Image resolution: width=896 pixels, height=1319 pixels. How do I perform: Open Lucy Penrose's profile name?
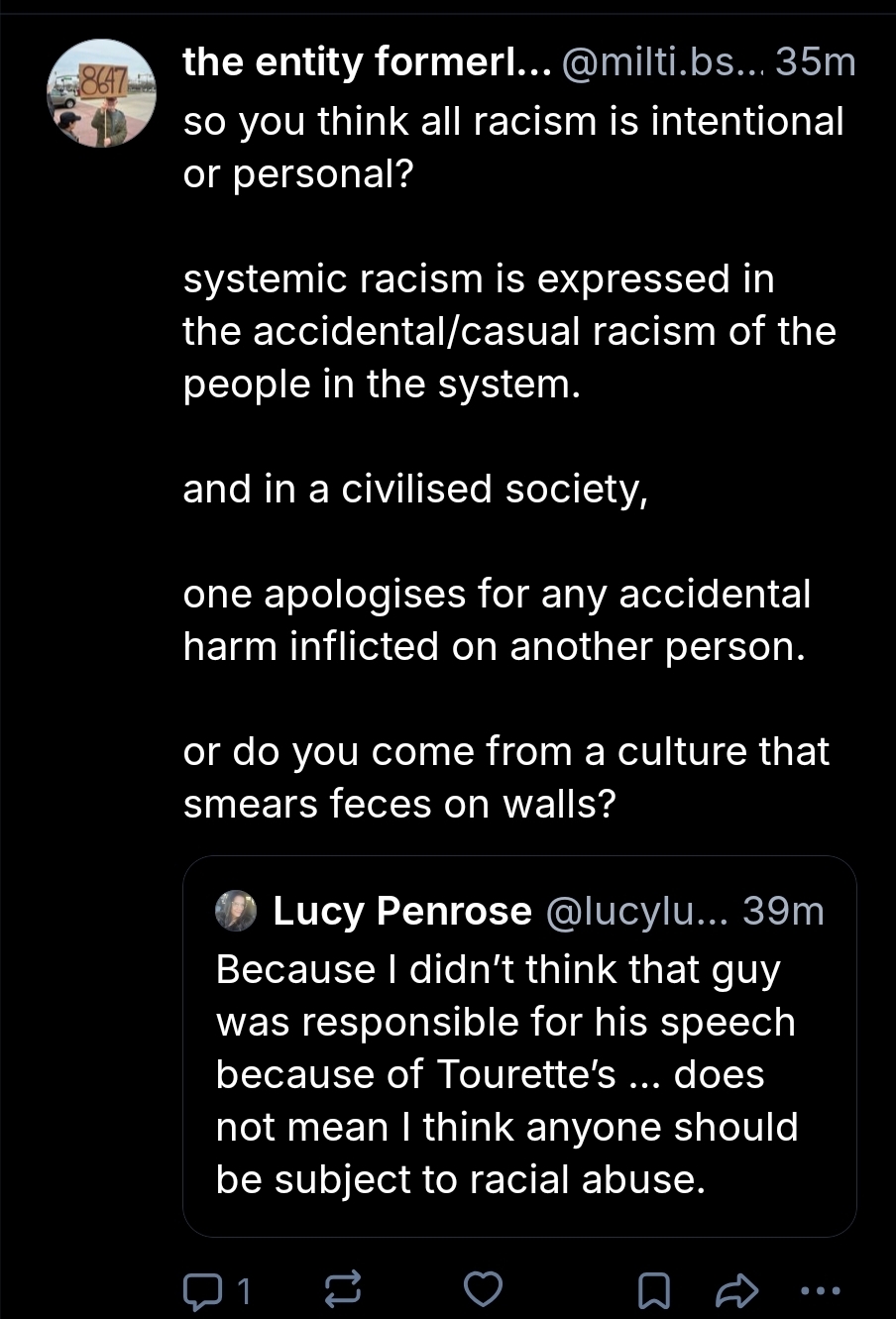tap(402, 911)
